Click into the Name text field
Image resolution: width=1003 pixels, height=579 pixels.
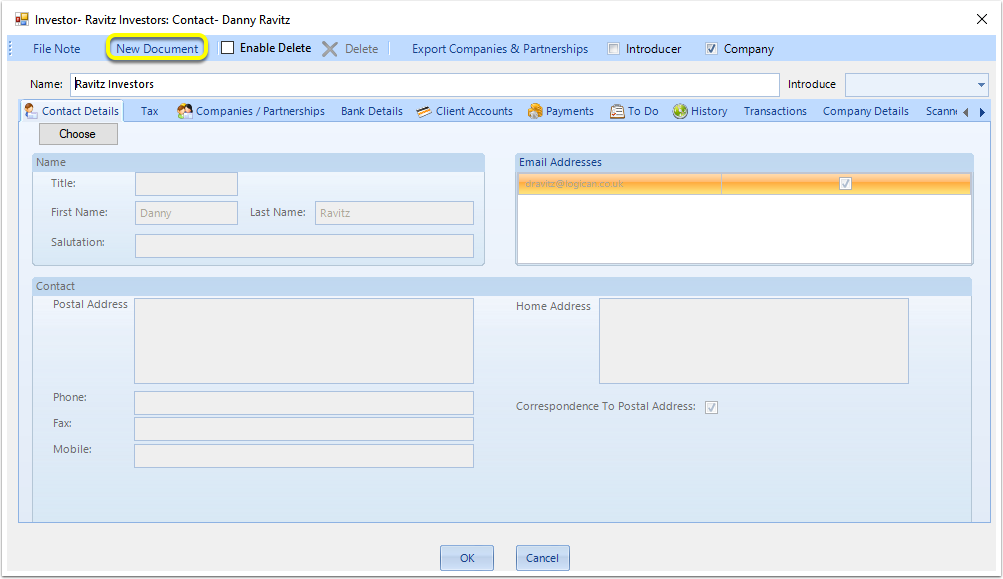[x=425, y=84]
